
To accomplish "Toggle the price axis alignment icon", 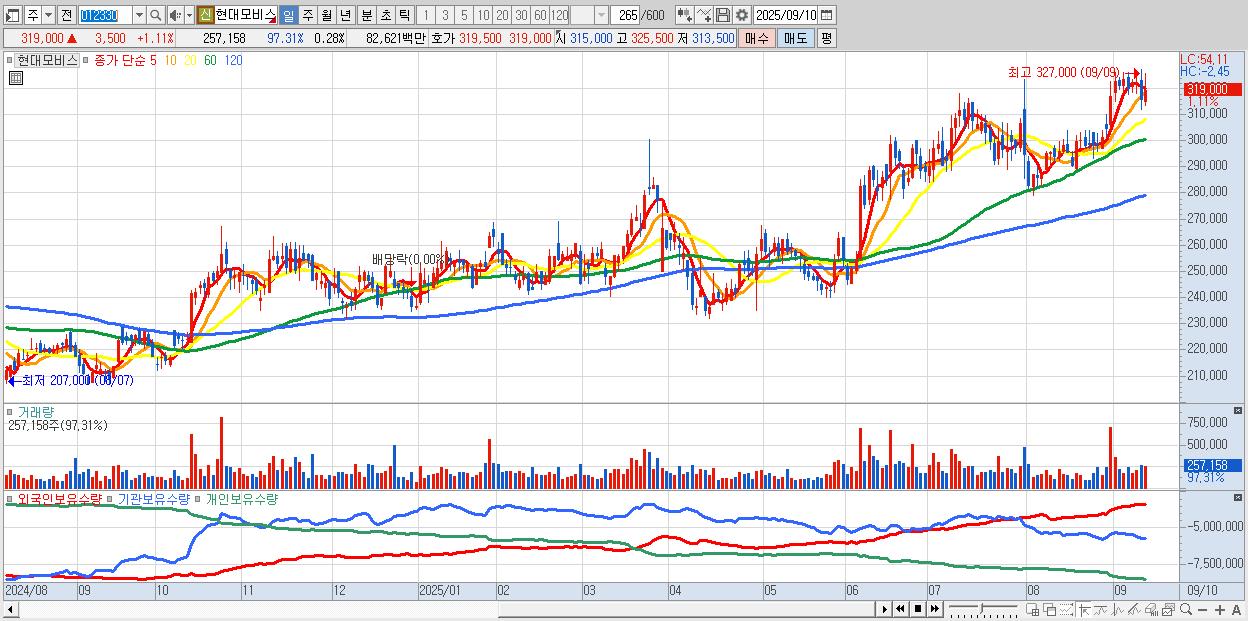I will point(1085,609).
